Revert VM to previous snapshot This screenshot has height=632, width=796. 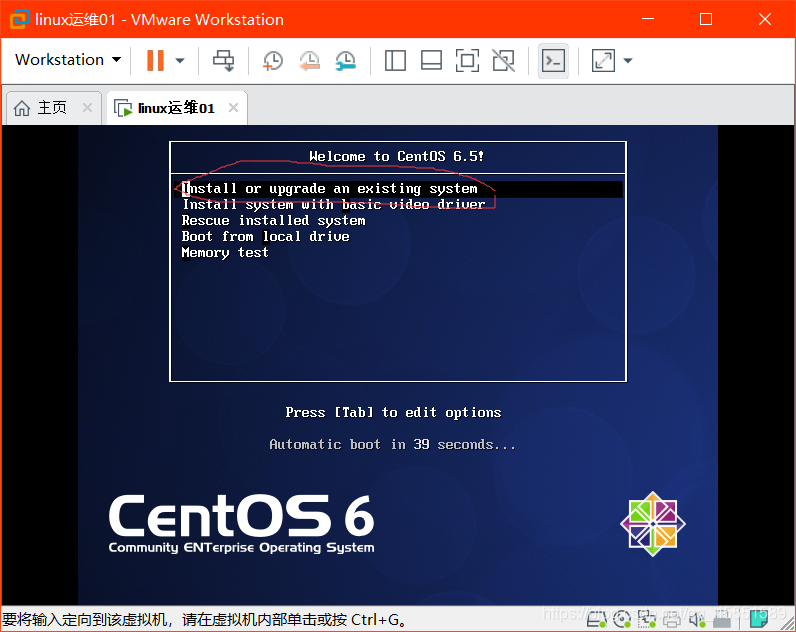tap(309, 60)
